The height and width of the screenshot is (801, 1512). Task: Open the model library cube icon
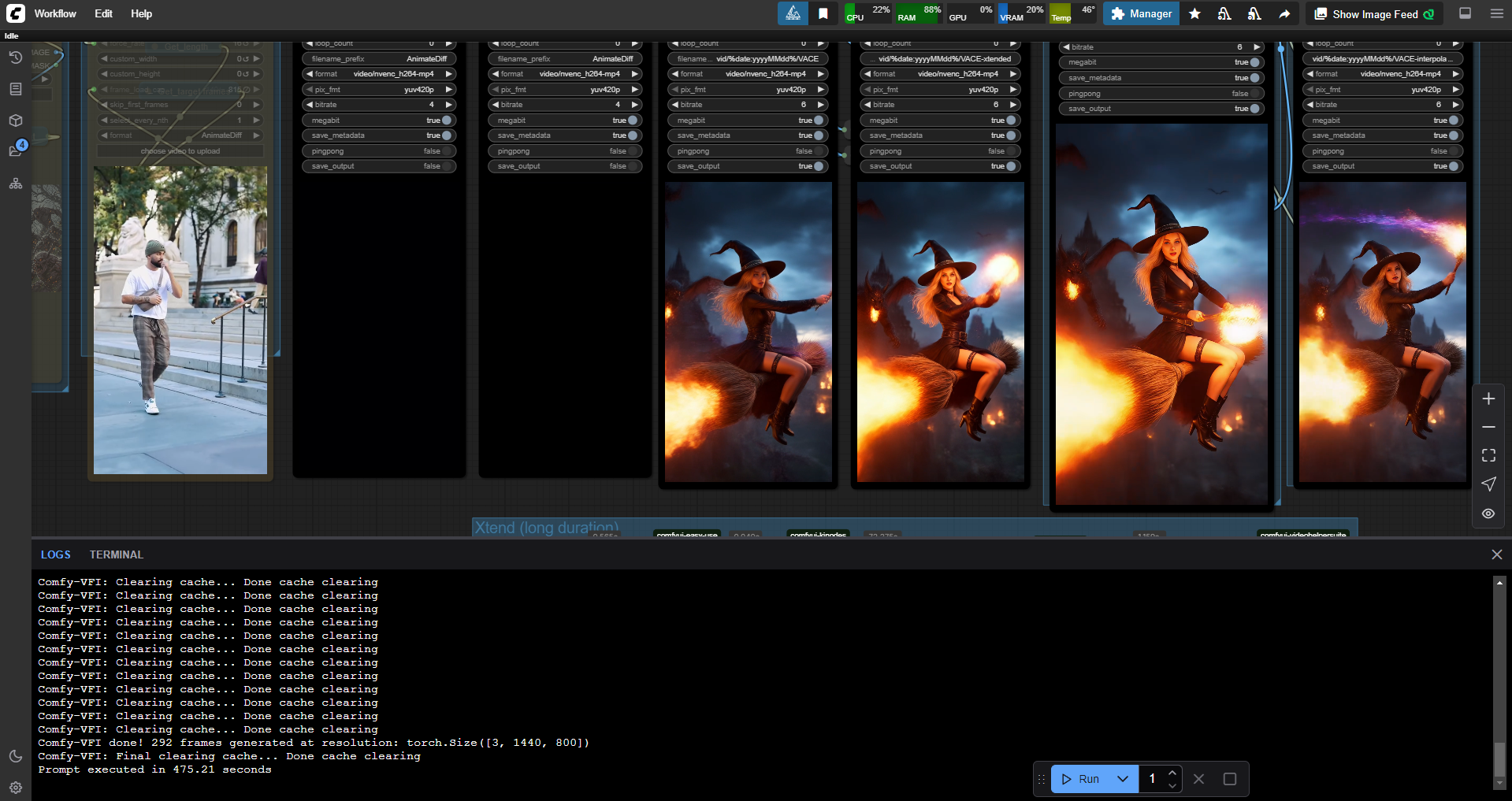pyautogui.click(x=16, y=121)
